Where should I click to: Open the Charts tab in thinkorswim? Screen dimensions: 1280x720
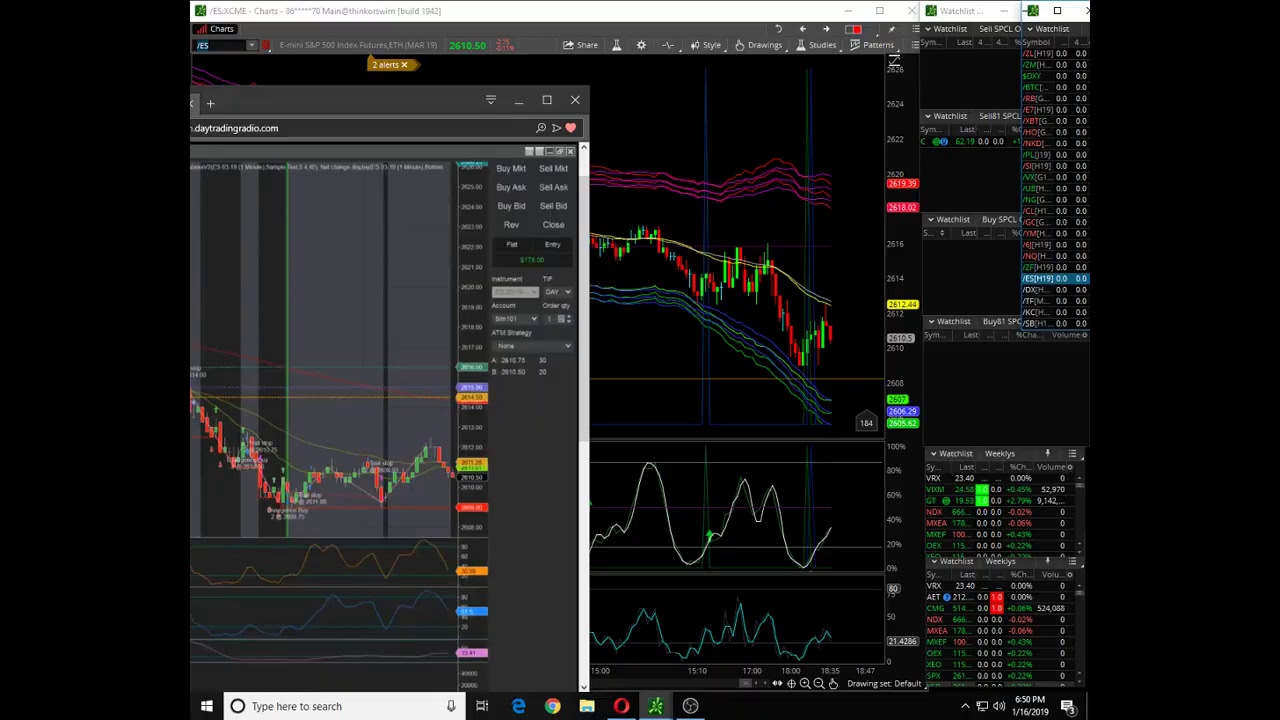215,29
